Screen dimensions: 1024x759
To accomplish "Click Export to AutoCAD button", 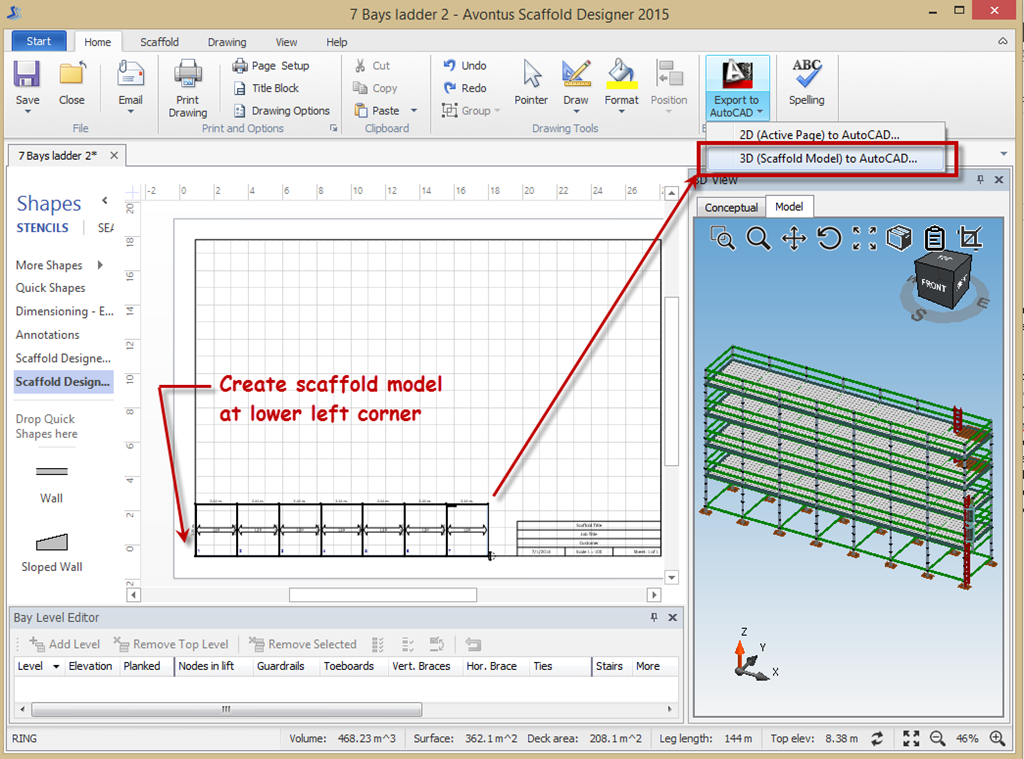I will click(737, 88).
